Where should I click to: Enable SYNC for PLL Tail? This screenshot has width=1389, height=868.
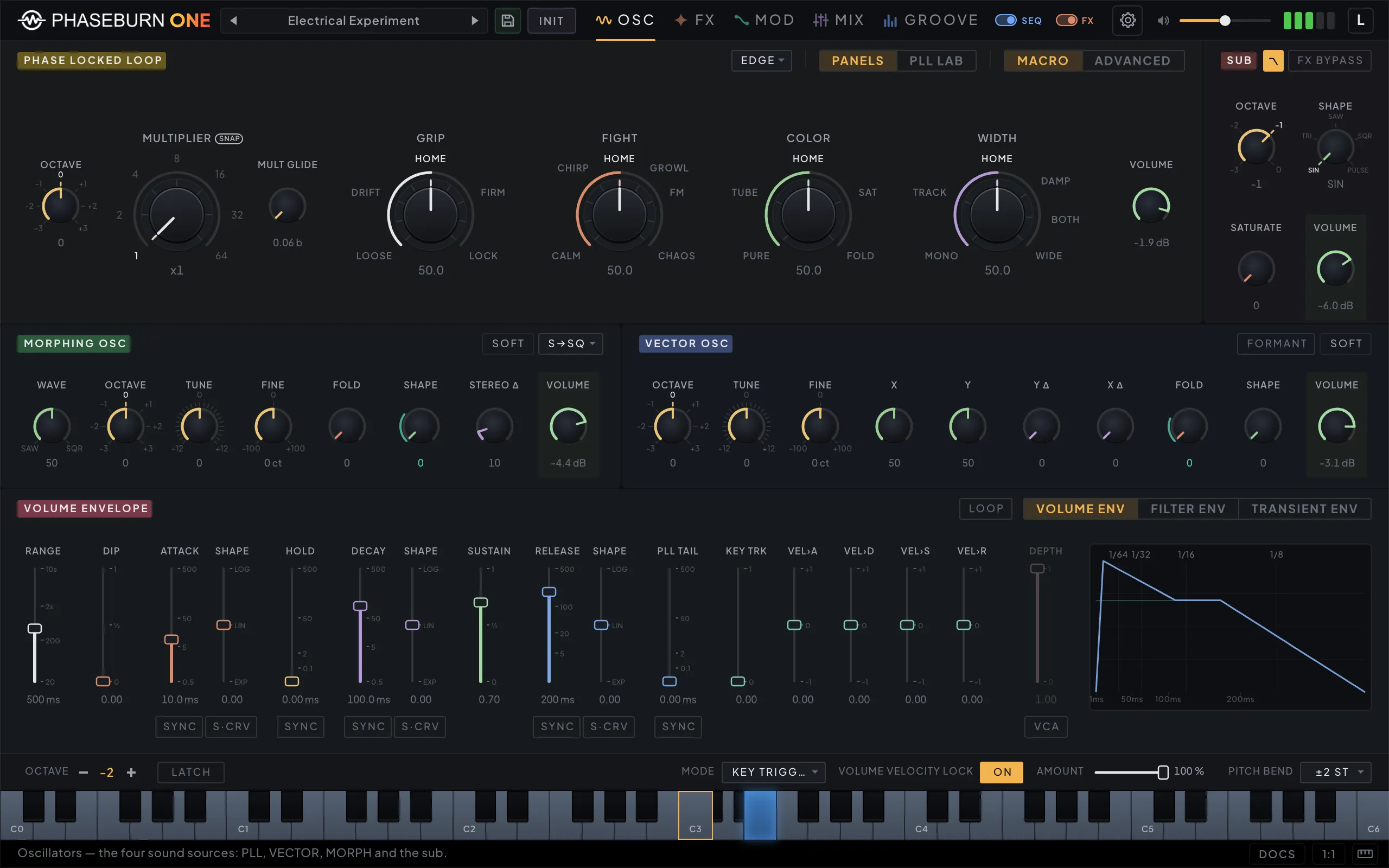click(678, 727)
